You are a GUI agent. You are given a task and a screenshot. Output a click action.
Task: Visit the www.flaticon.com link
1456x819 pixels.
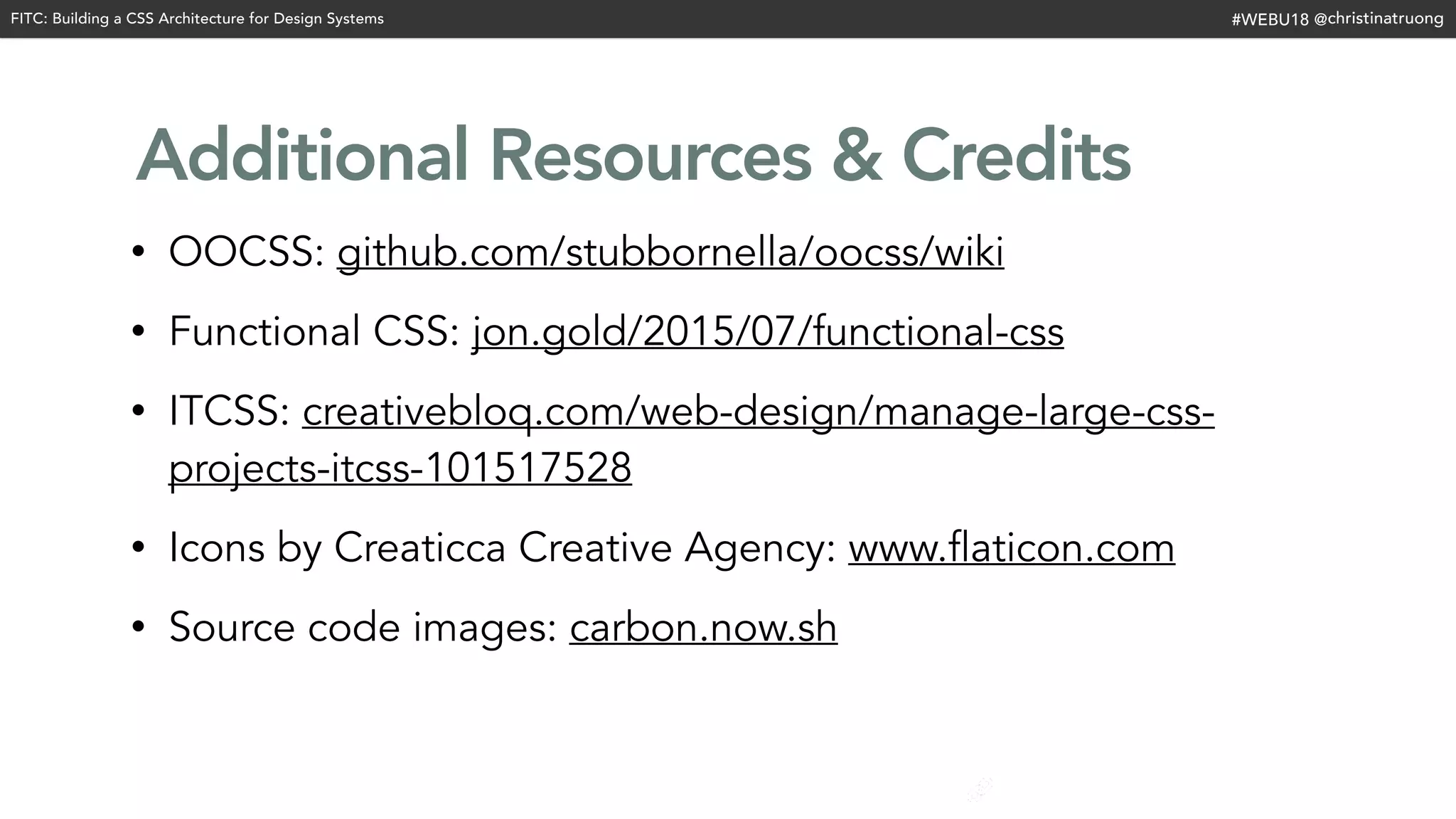pyautogui.click(x=1012, y=548)
